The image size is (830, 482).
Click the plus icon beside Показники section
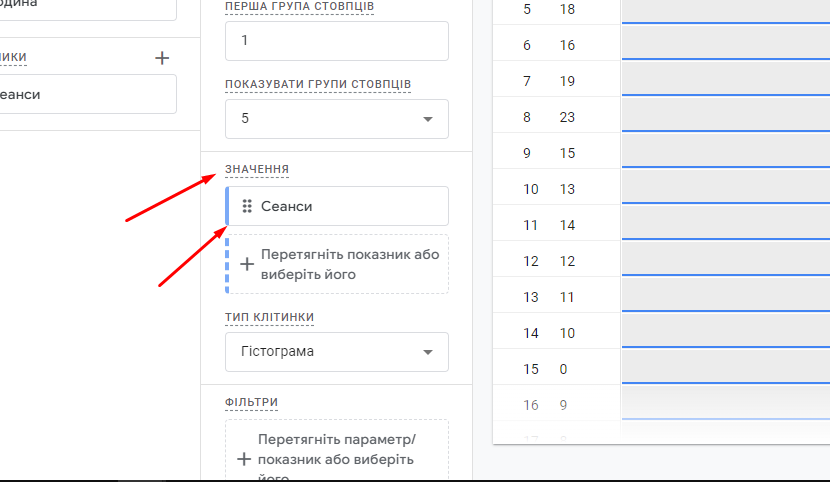(x=162, y=58)
